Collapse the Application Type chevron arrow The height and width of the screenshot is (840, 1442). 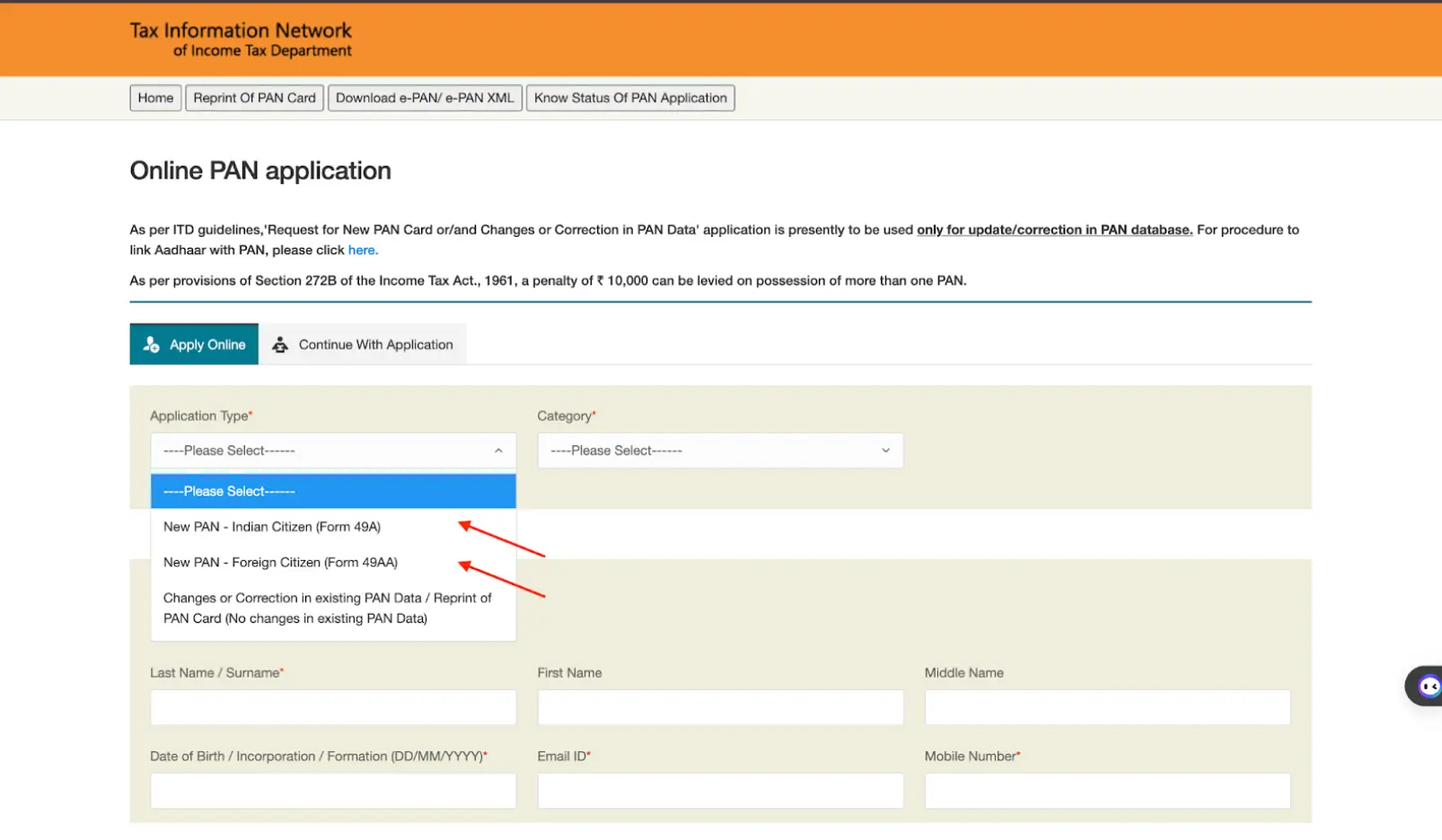click(x=498, y=451)
